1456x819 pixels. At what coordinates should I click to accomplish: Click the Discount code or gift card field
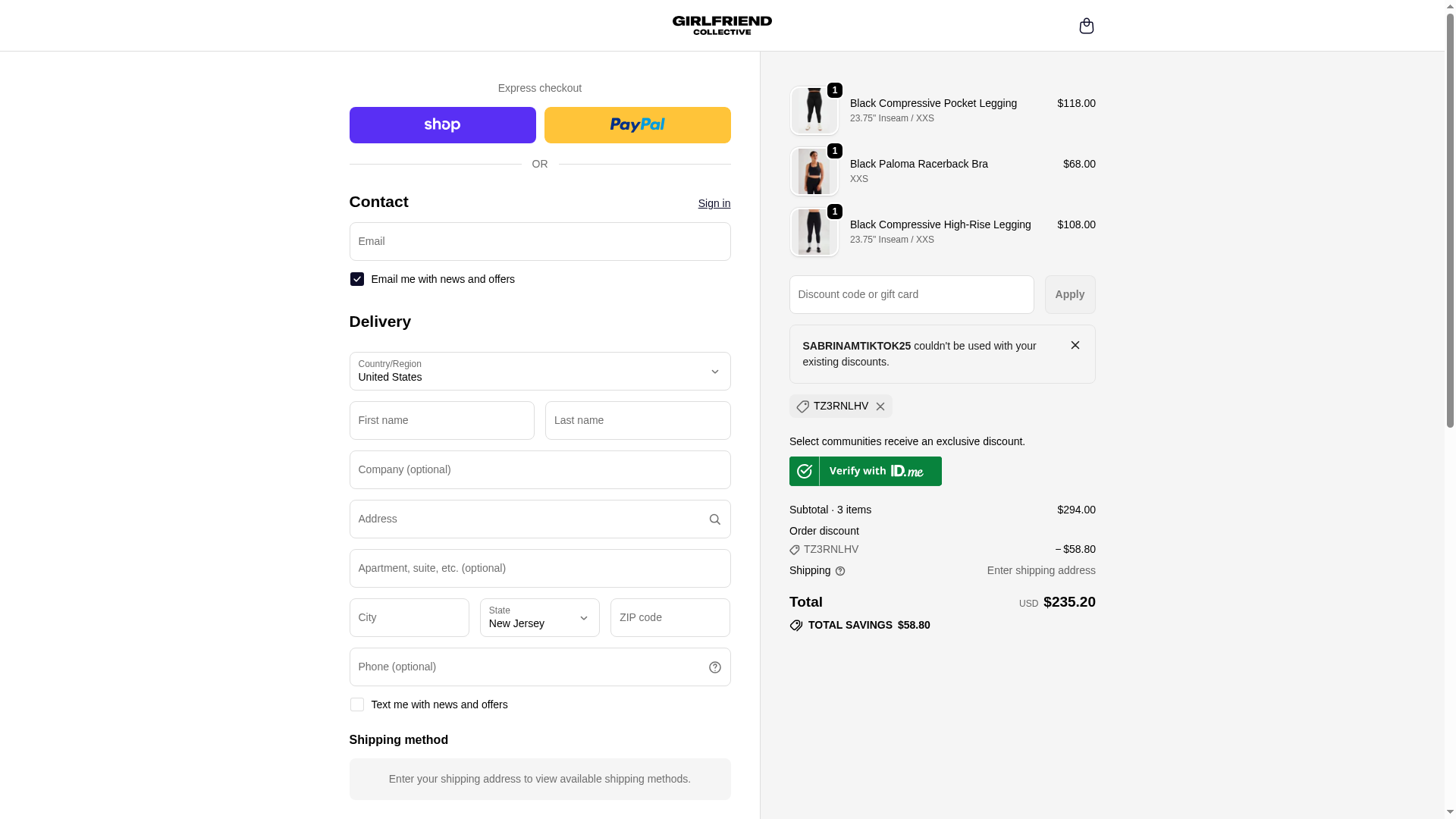click(x=911, y=294)
